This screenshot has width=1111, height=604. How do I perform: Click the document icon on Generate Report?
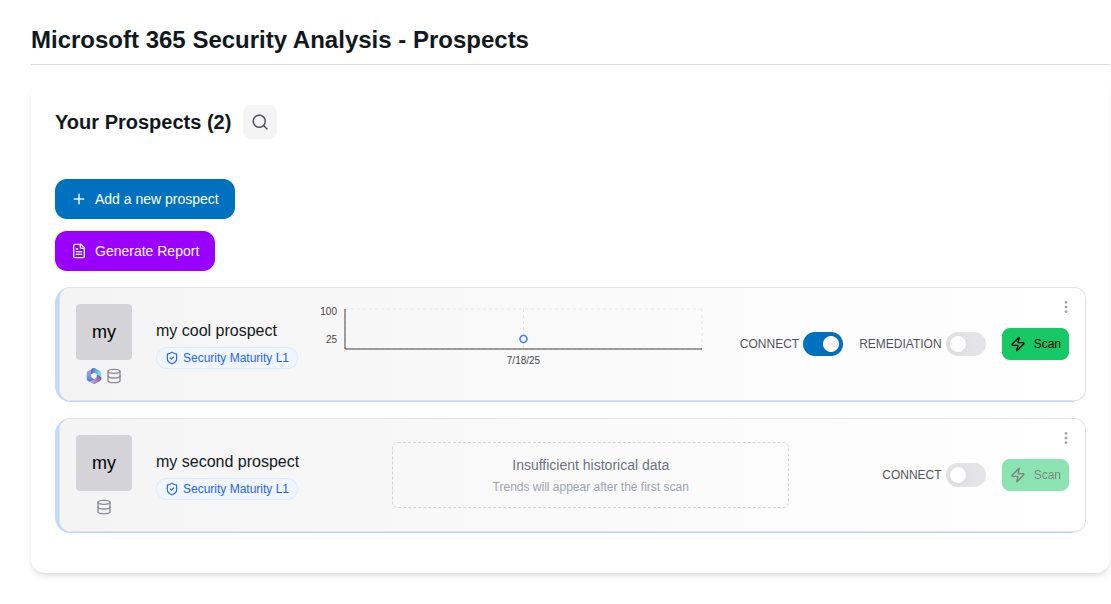tap(79, 250)
